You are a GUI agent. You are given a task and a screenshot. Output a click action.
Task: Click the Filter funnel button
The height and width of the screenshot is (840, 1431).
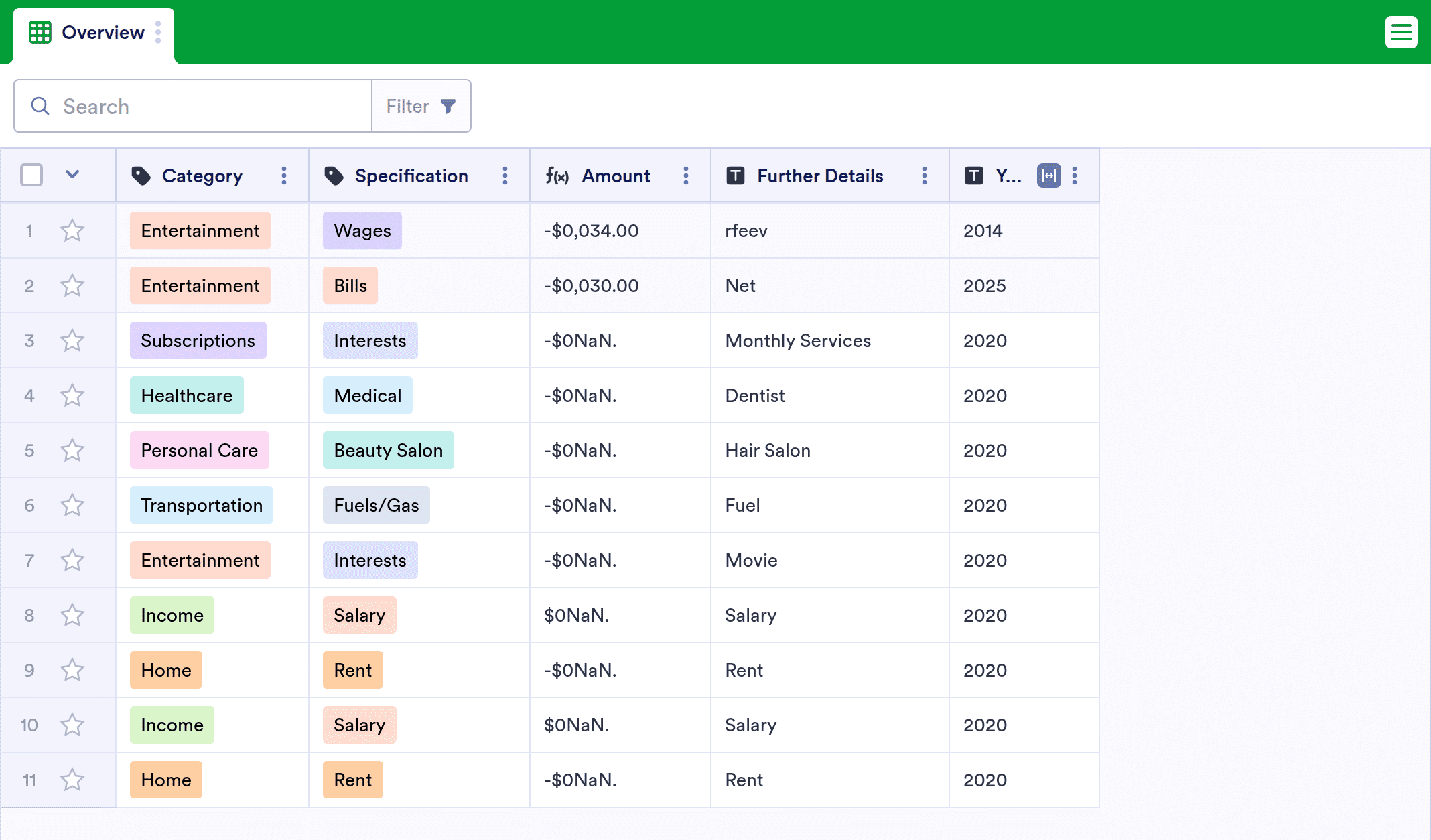(421, 106)
